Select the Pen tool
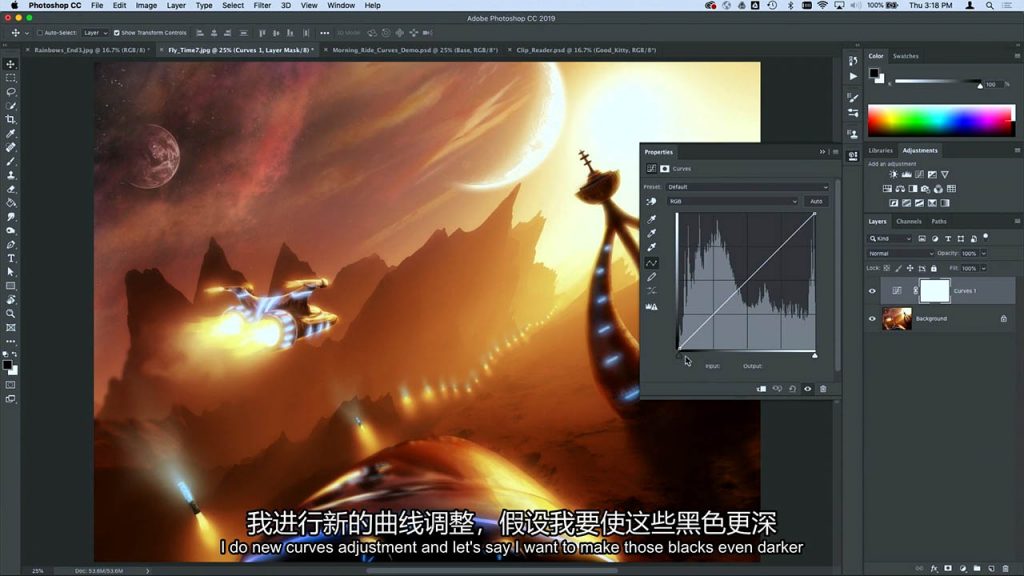1024x576 pixels. [x=10, y=245]
